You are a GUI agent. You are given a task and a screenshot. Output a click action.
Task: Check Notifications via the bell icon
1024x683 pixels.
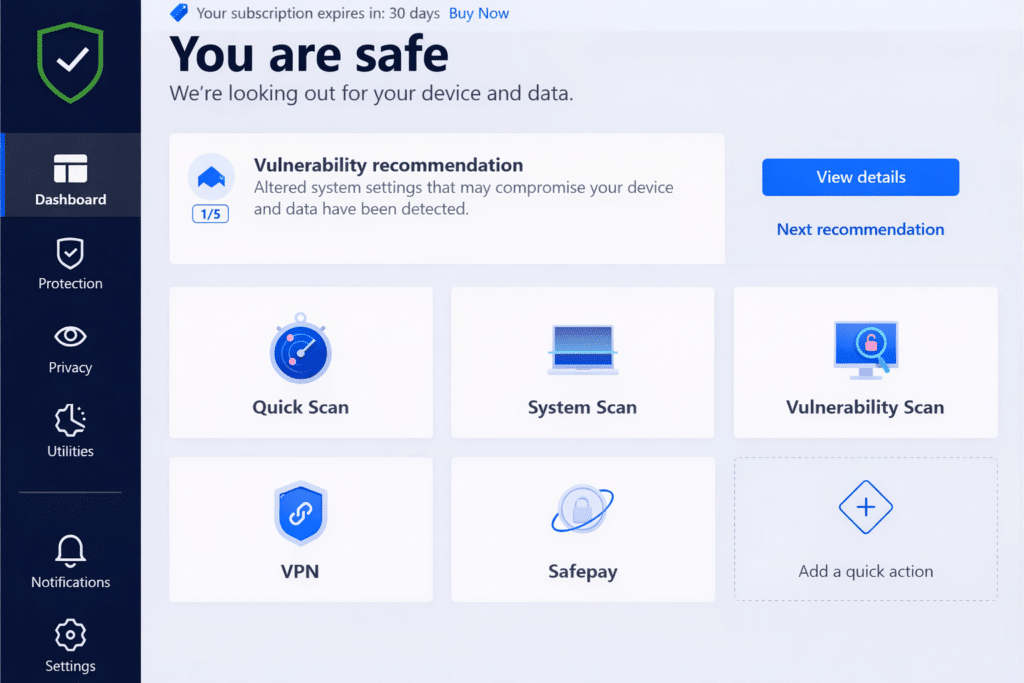click(70, 562)
